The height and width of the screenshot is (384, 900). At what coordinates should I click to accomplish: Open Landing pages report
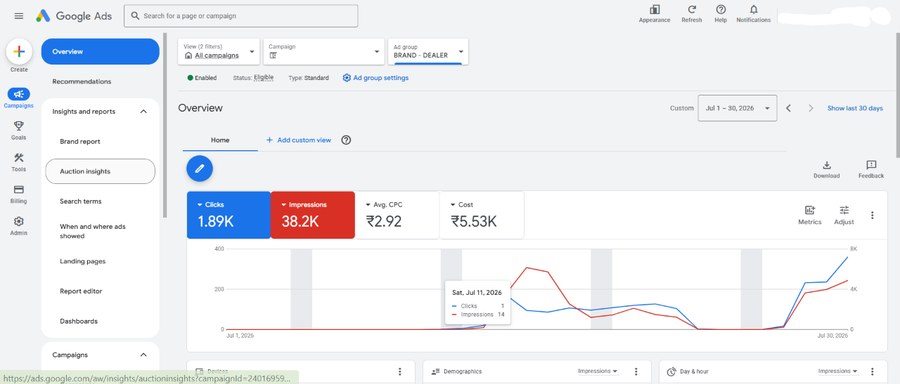point(83,261)
